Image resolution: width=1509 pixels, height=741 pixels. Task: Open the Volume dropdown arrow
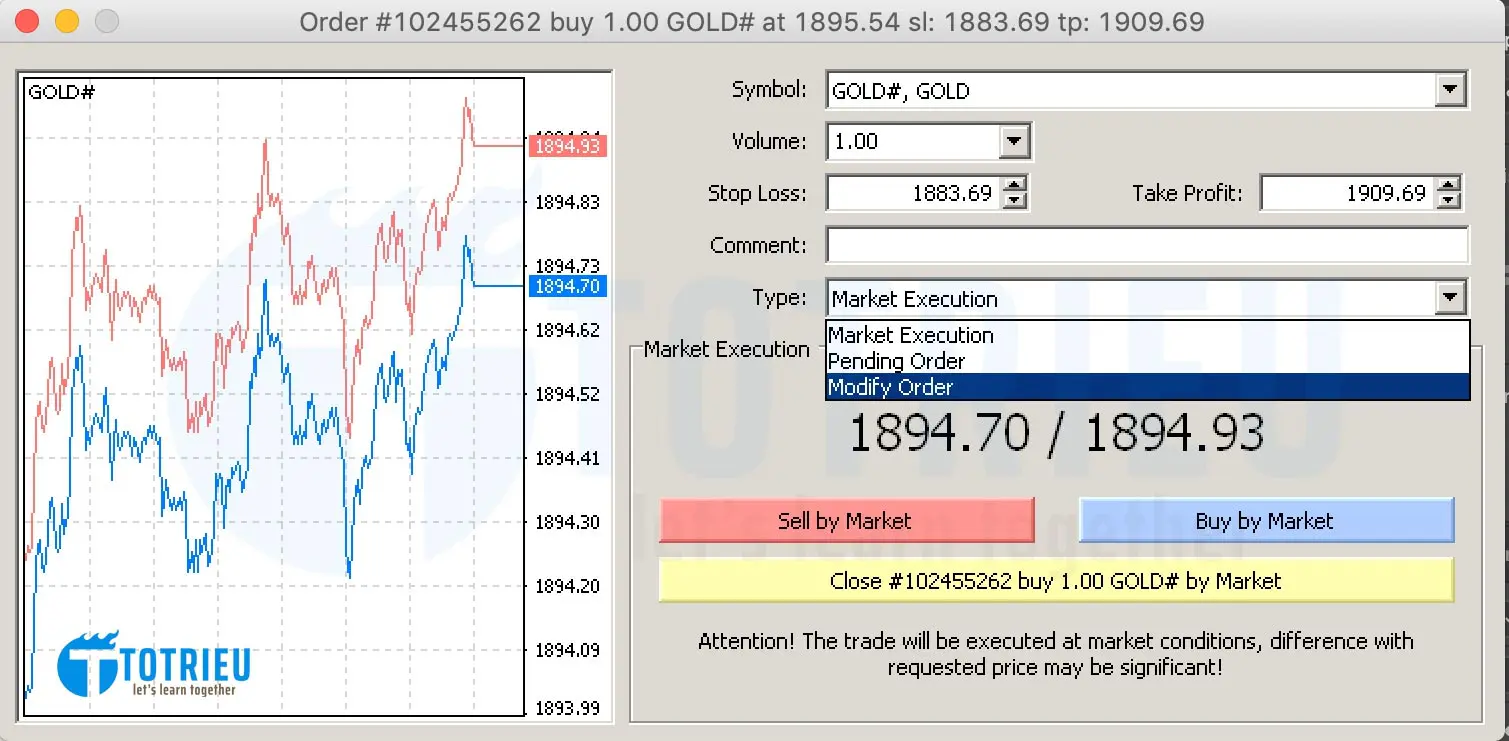pos(1013,142)
